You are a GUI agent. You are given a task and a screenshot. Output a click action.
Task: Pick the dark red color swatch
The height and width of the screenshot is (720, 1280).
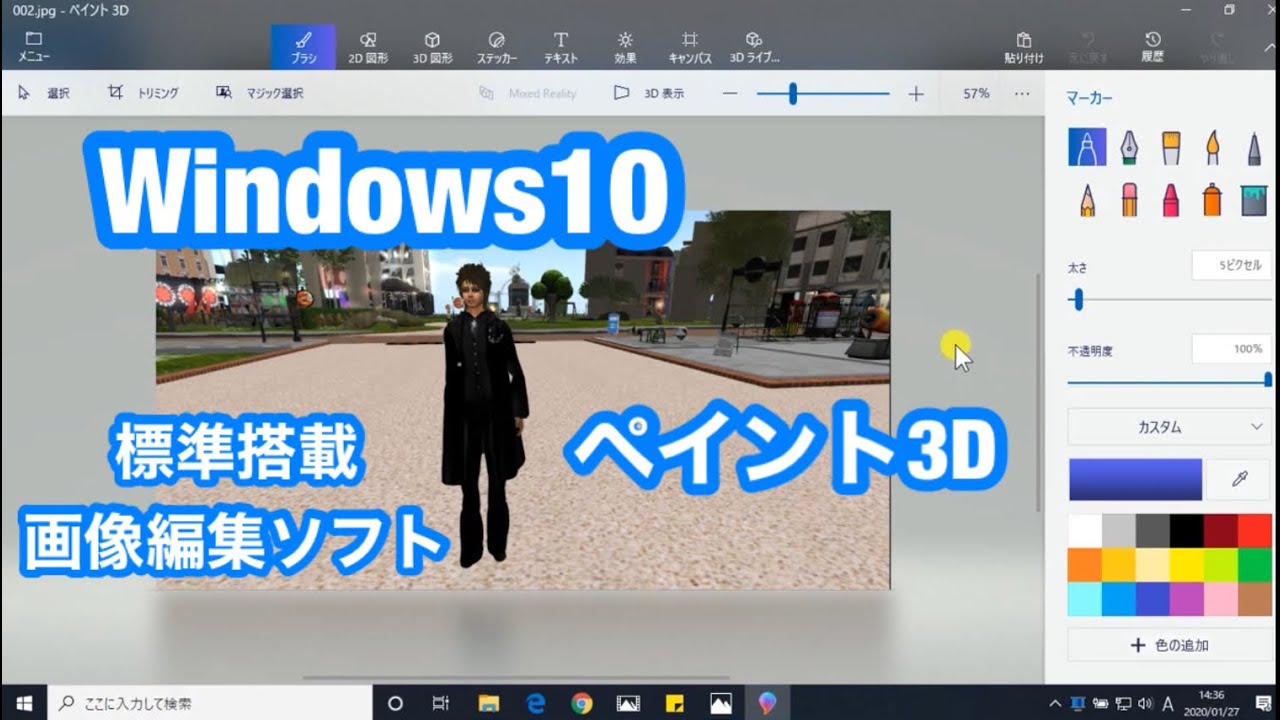tap(1221, 530)
